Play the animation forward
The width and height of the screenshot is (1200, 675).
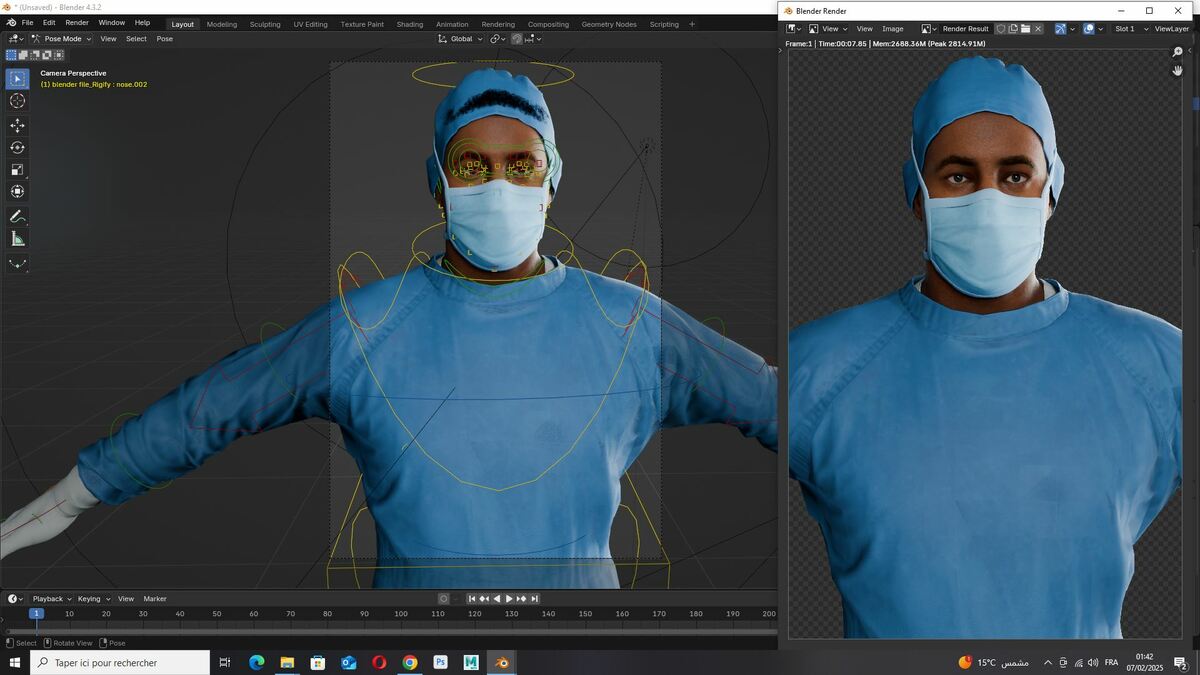point(509,599)
